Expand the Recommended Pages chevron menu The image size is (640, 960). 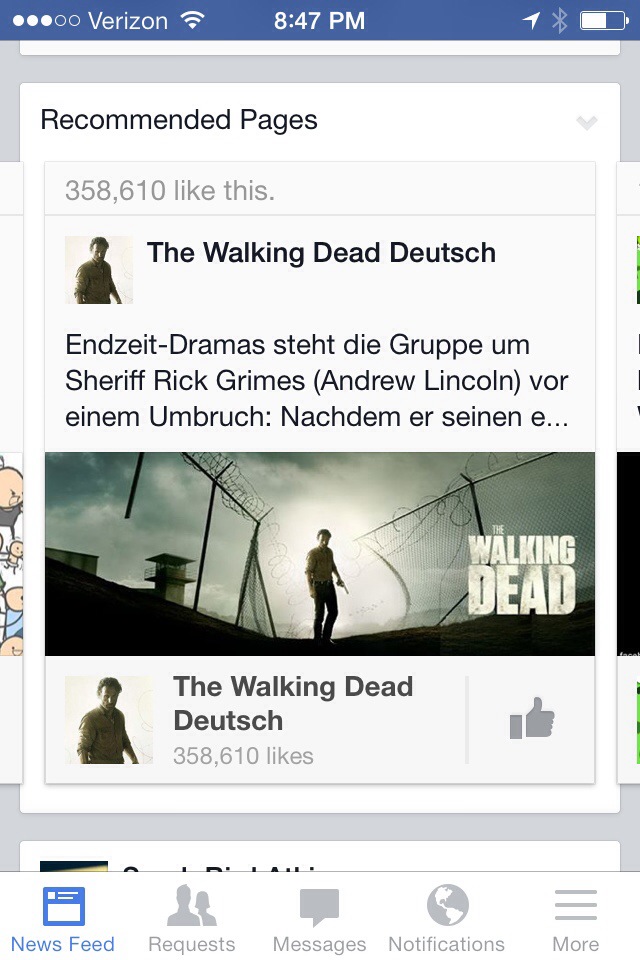tap(587, 122)
